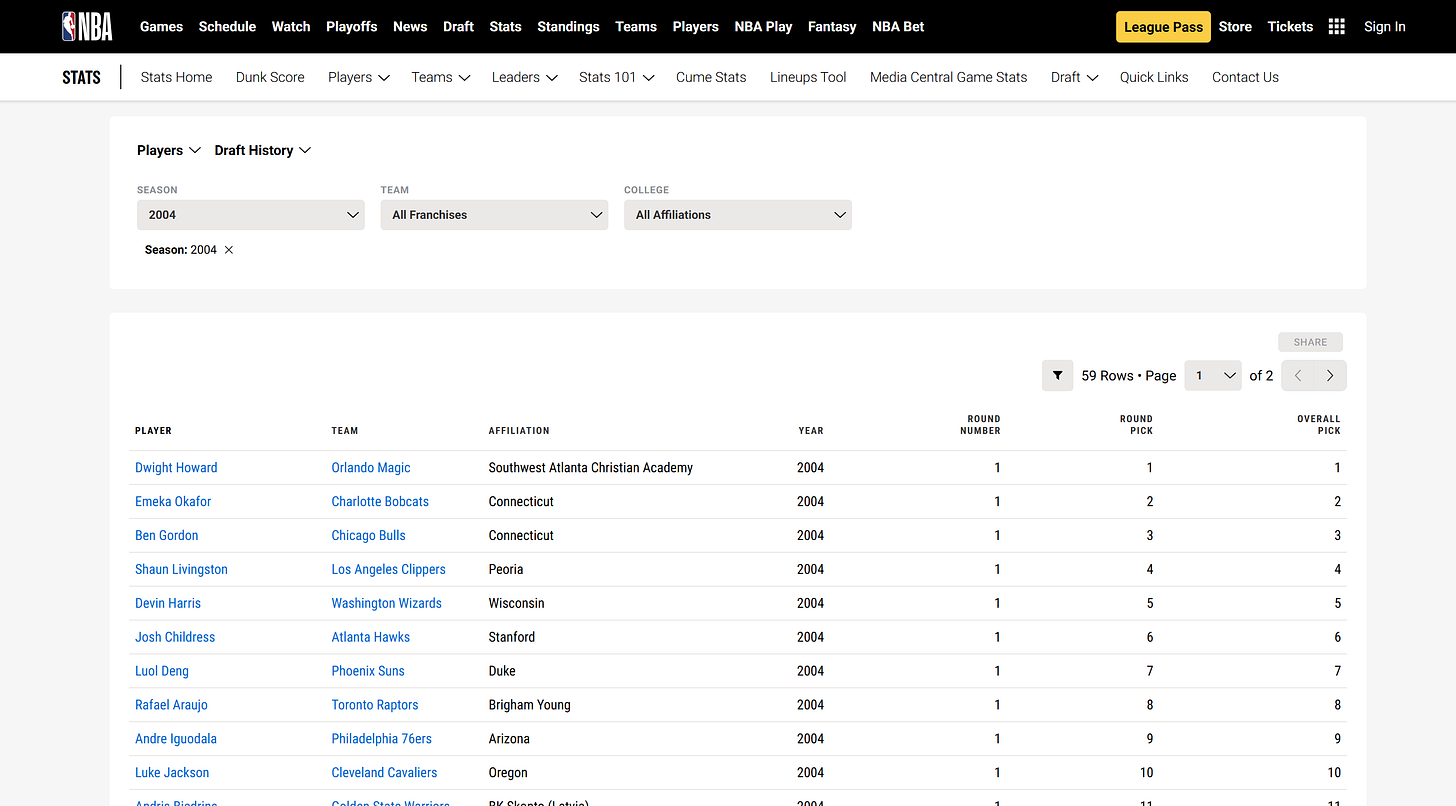This screenshot has width=1456, height=806.
Task: Sort by AFFILIATION column header
Action: [519, 431]
